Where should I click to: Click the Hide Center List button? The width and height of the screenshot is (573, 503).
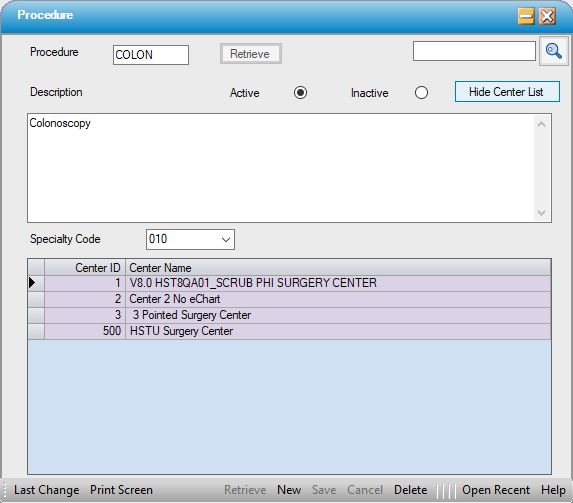(507, 92)
